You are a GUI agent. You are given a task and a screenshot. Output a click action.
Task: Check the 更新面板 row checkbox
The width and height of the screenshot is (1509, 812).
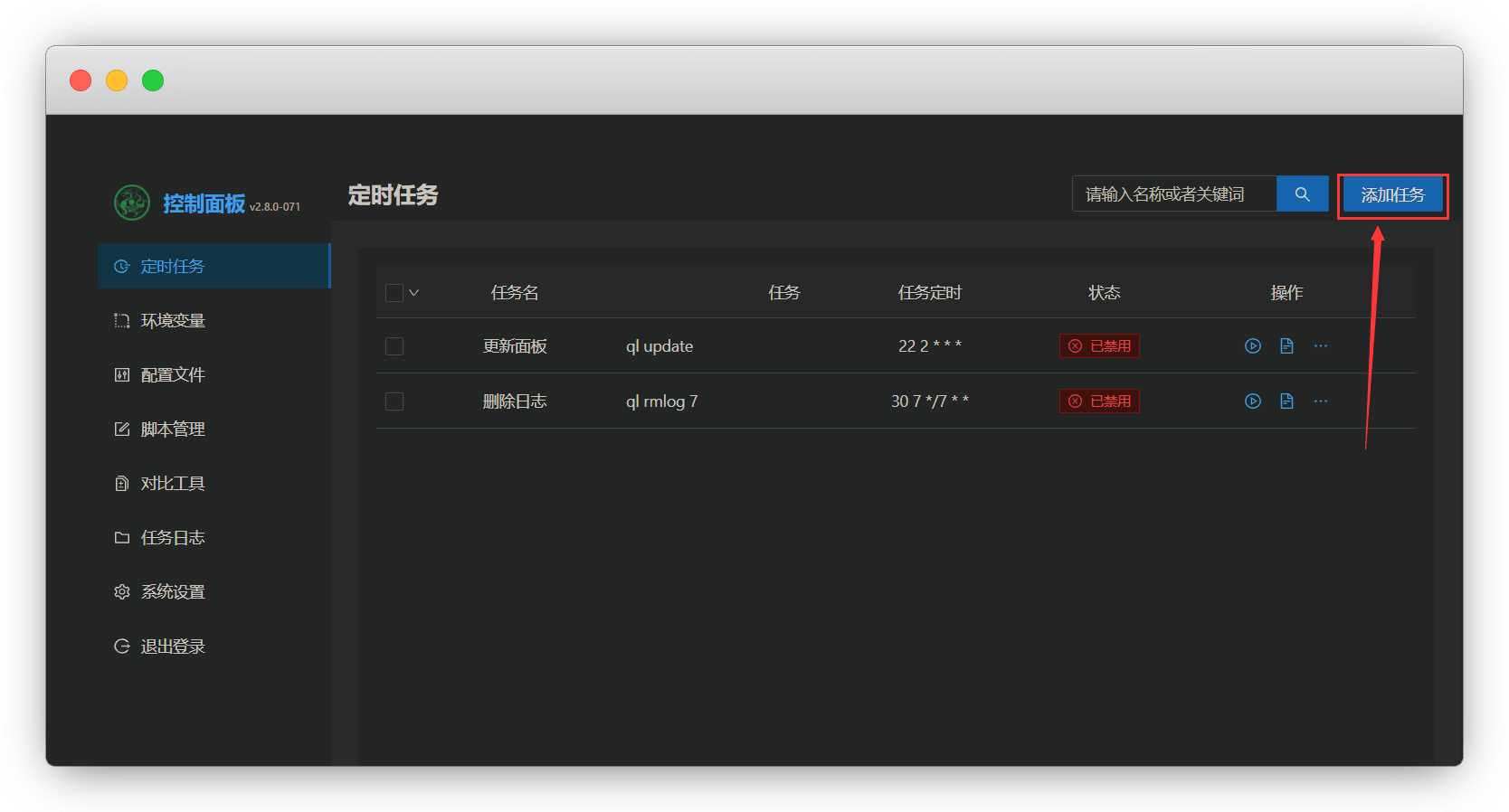click(x=394, y=346)
